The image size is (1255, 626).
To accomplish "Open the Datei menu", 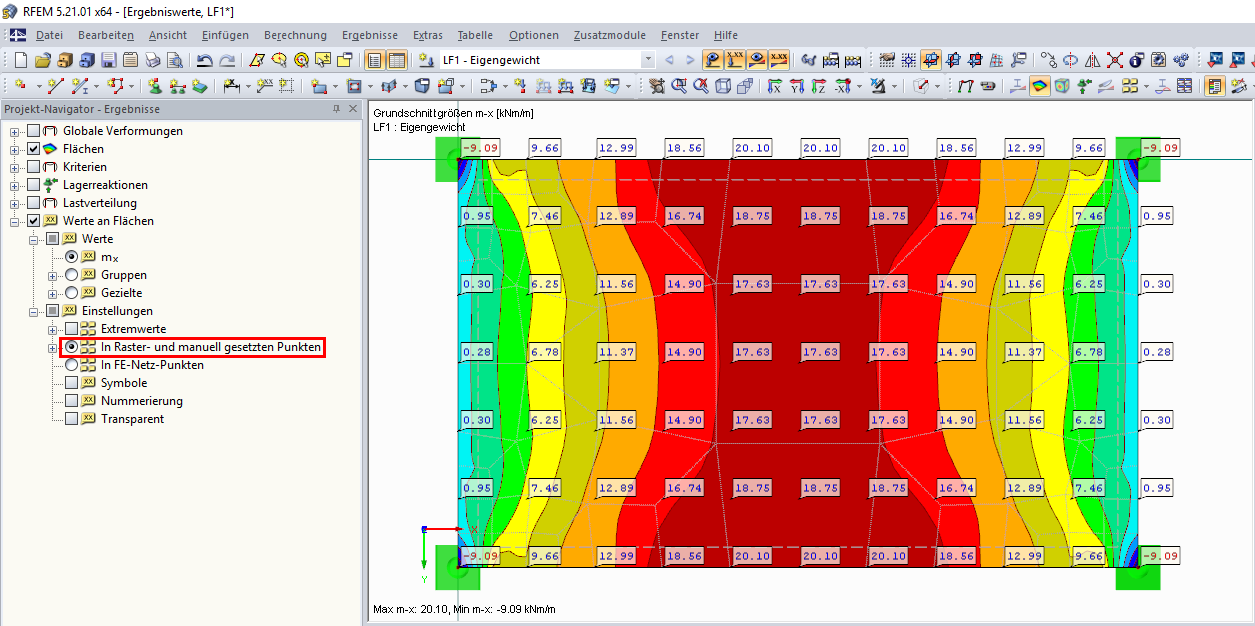I will [49, 35].
